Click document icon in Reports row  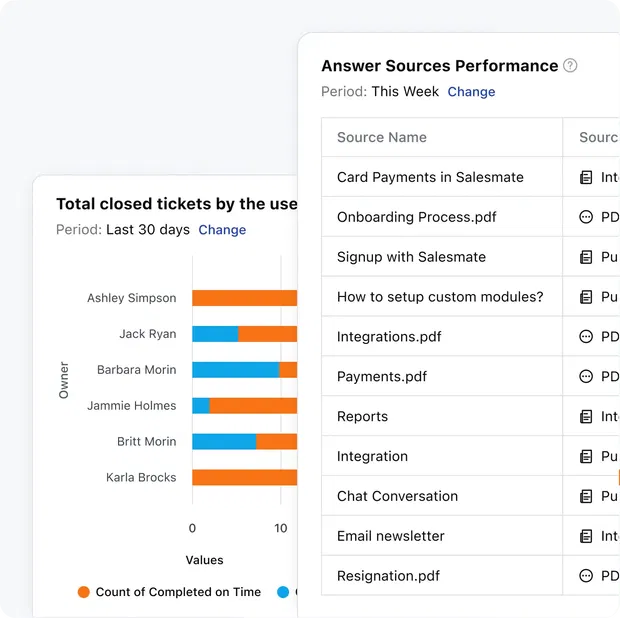586,417
